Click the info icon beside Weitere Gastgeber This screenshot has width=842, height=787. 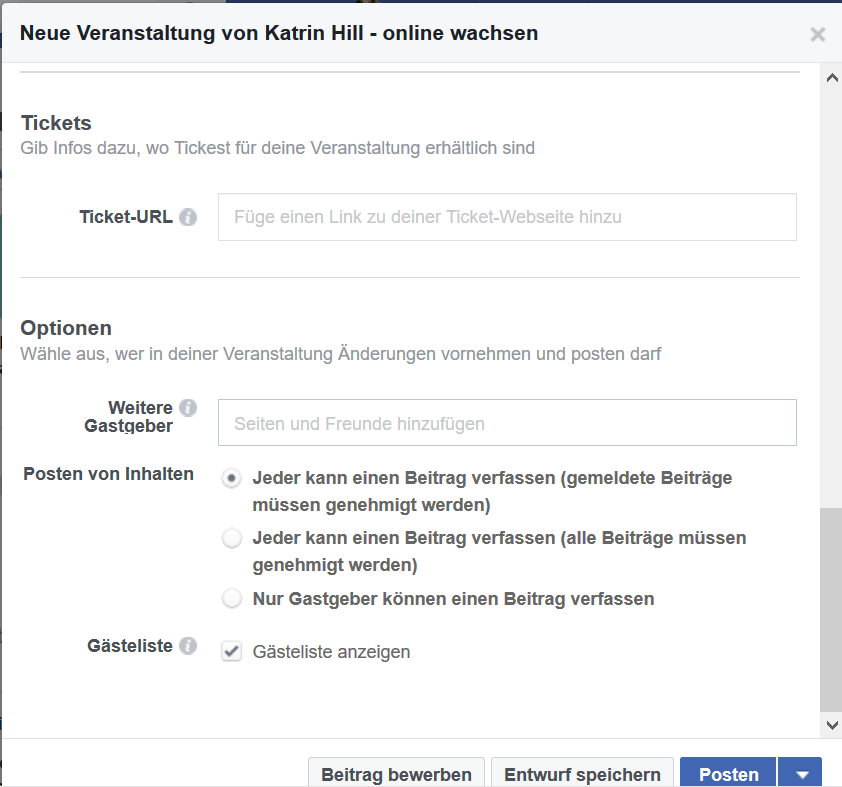pos(188,408)
